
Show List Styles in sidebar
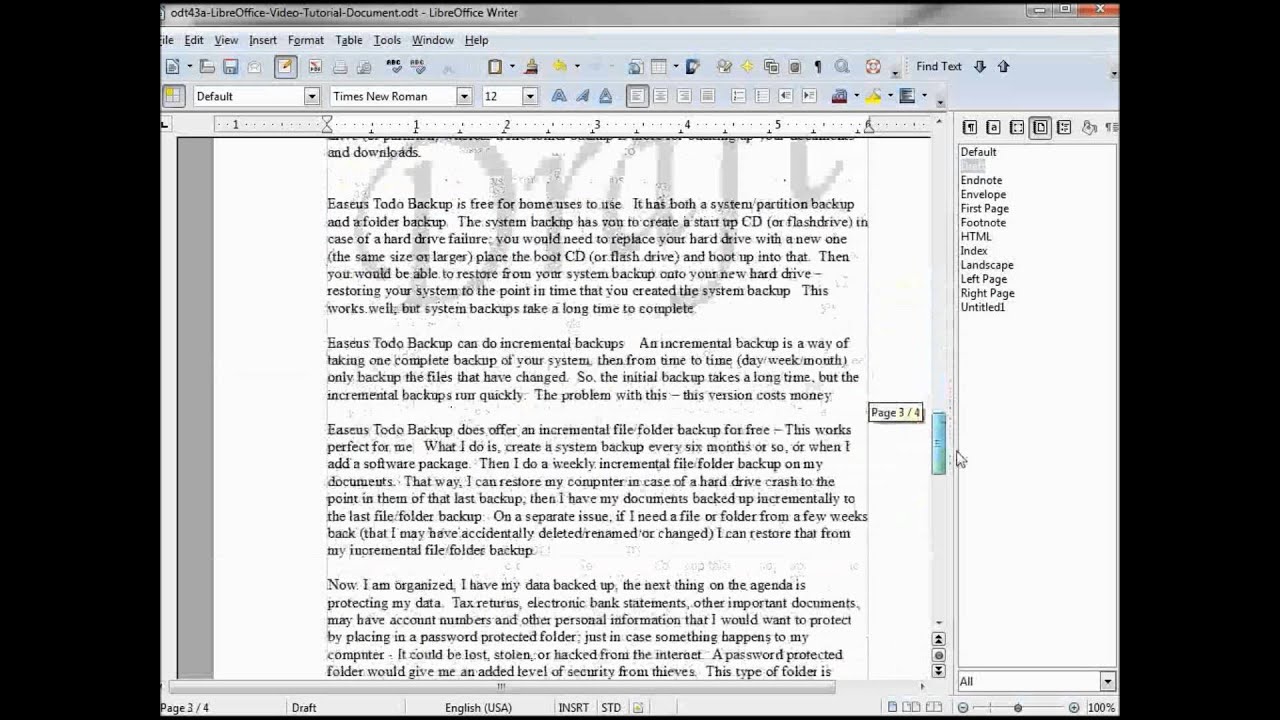click(1064, 127)
